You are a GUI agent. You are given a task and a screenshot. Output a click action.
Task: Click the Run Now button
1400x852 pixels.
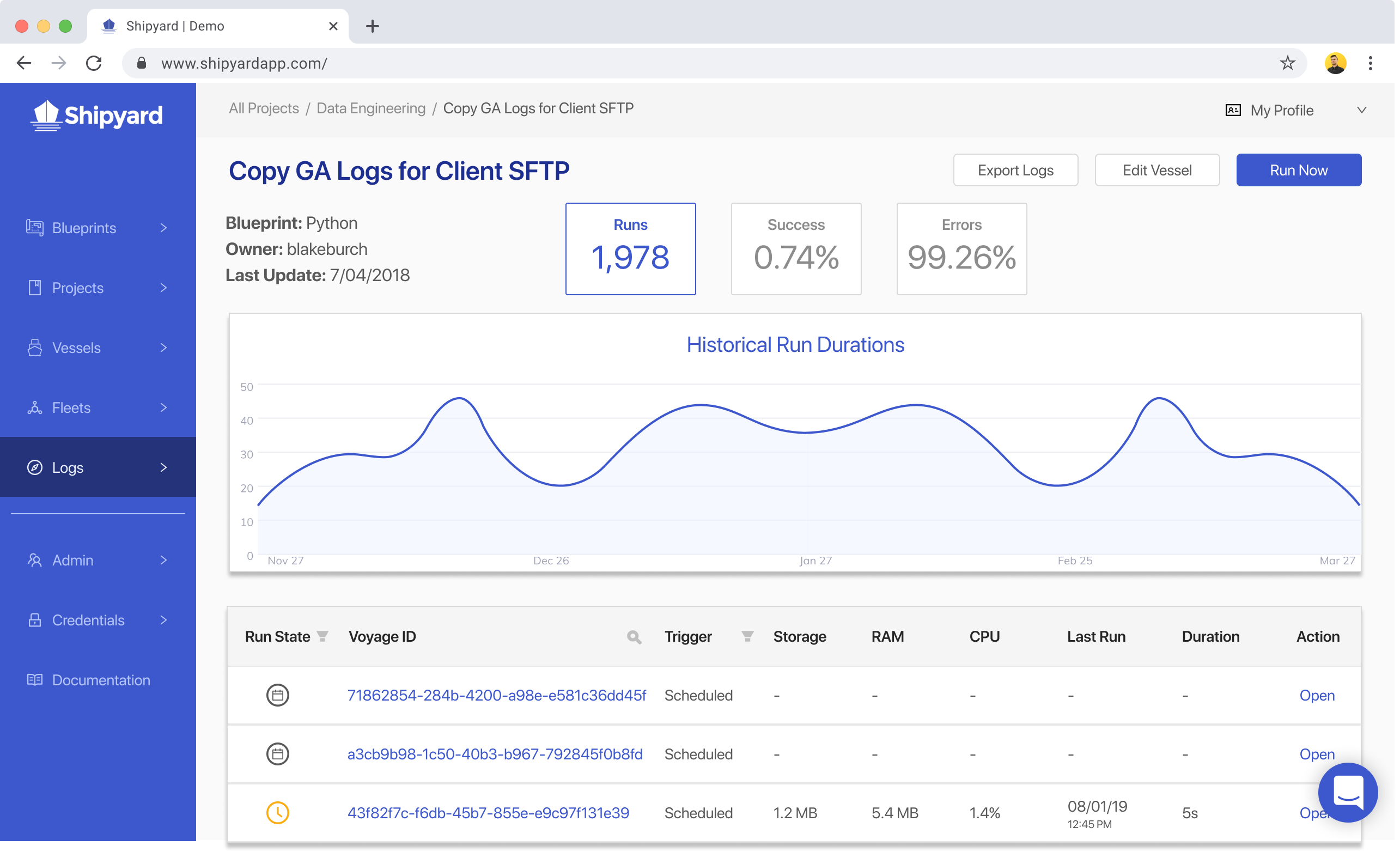coord(1298,171)
